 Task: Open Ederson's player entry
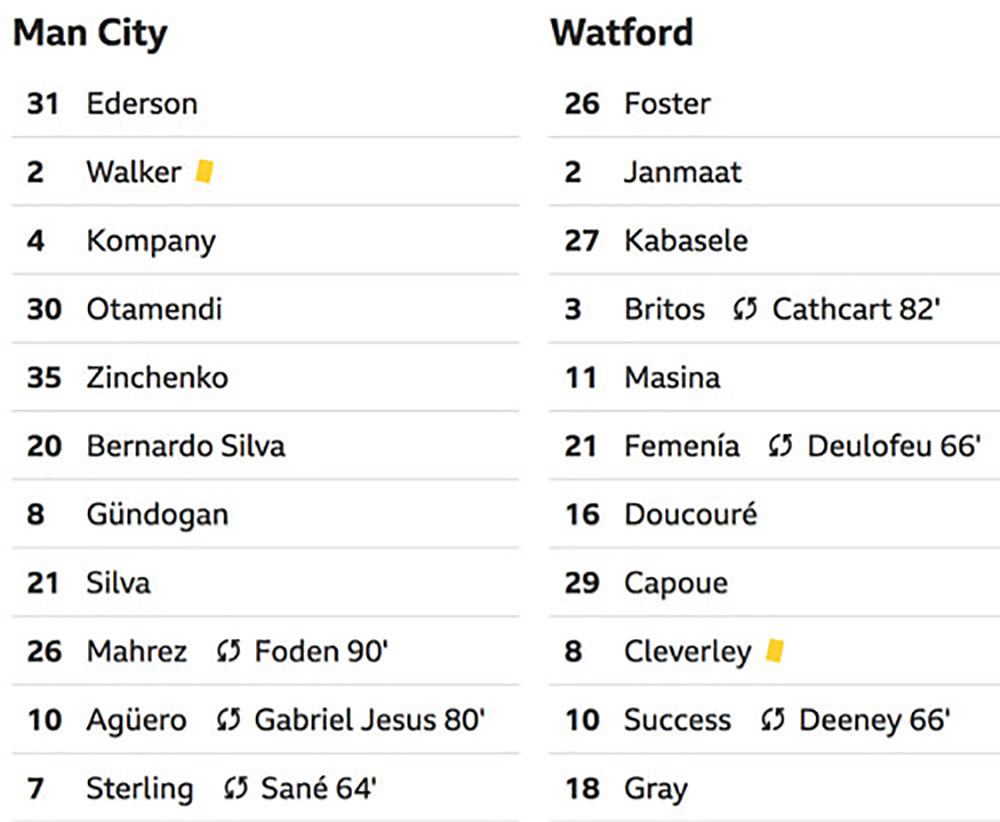tap(265, 103)
